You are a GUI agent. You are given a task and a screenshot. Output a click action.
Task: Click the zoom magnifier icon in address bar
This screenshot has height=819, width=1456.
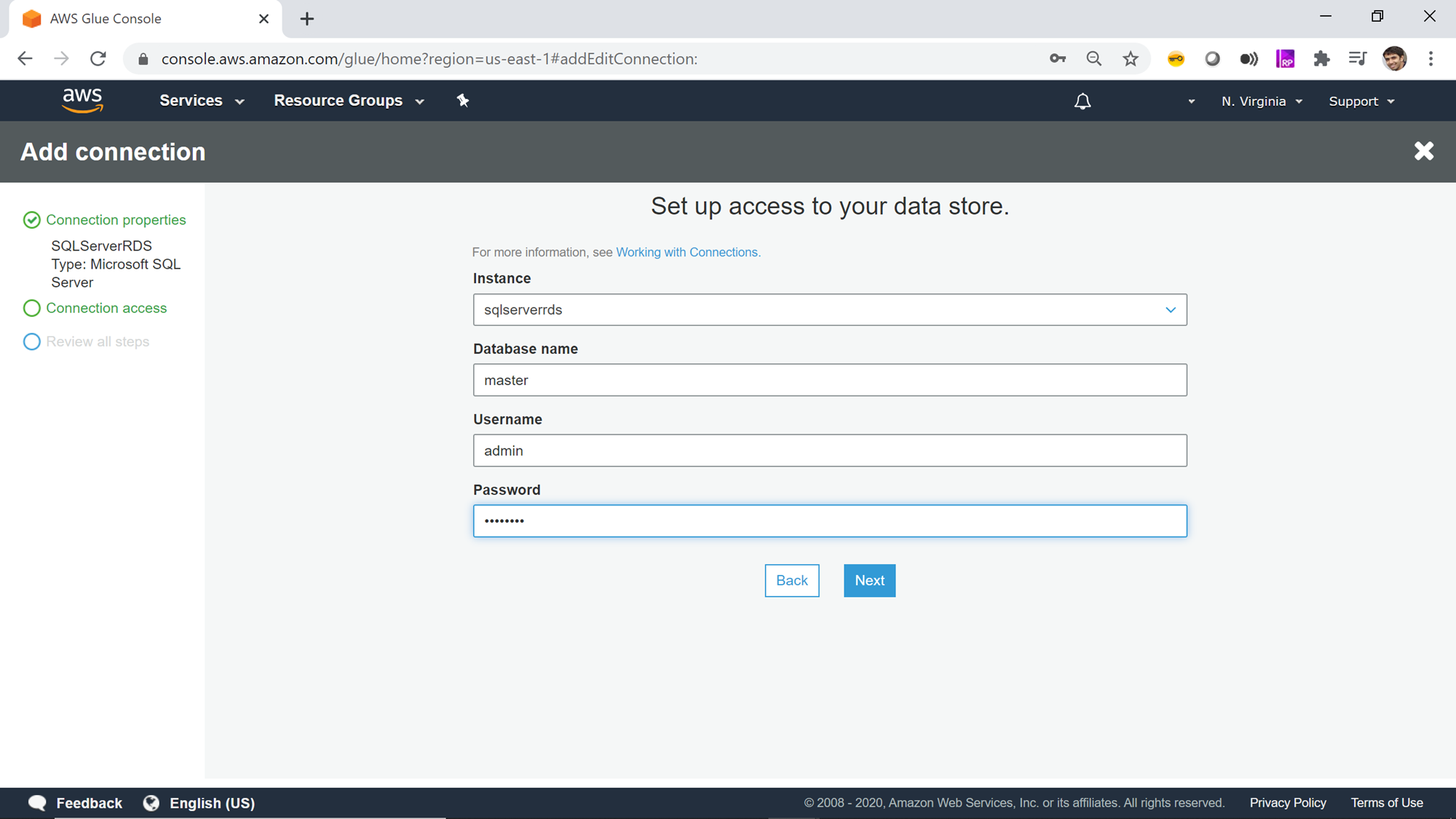(x=1093, y=59)
